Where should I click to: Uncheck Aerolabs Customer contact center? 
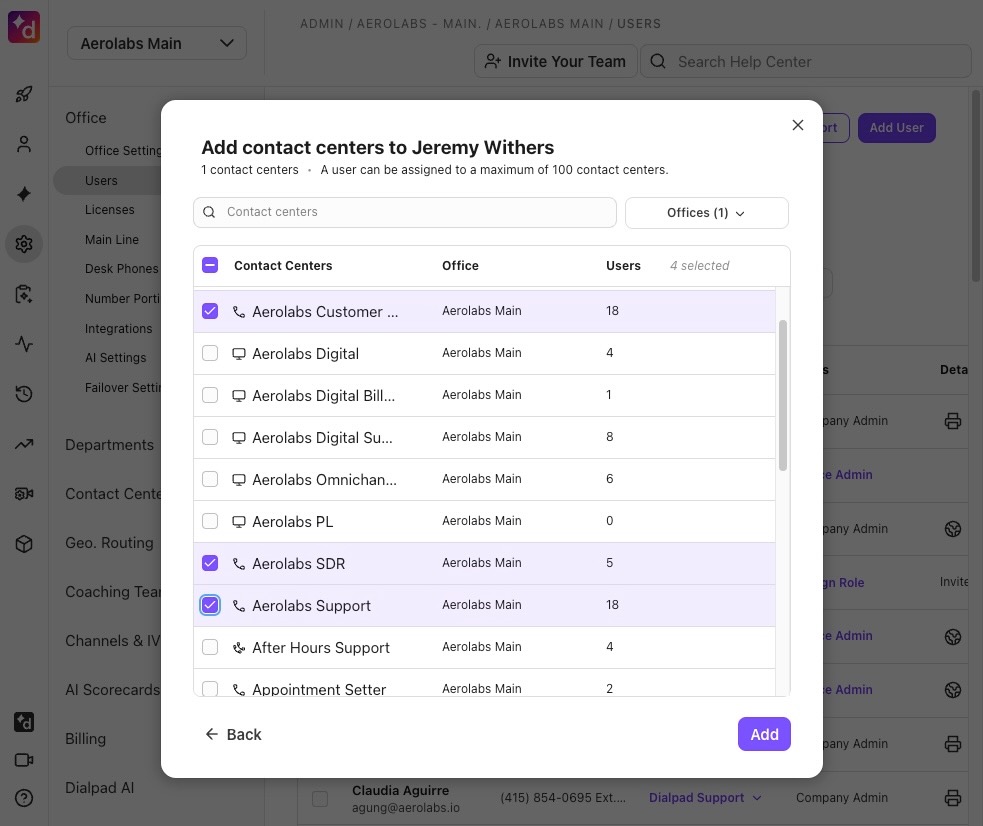210,311
